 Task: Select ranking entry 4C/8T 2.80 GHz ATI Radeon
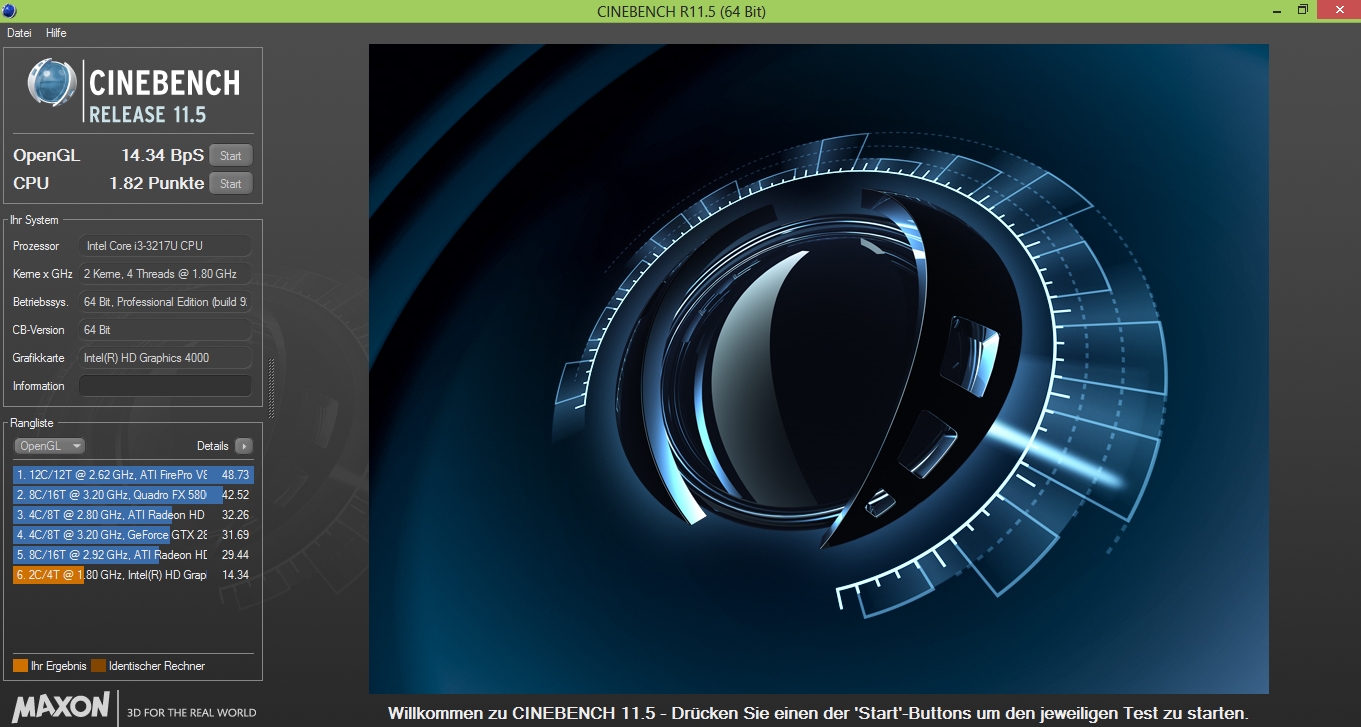[133, 515]
